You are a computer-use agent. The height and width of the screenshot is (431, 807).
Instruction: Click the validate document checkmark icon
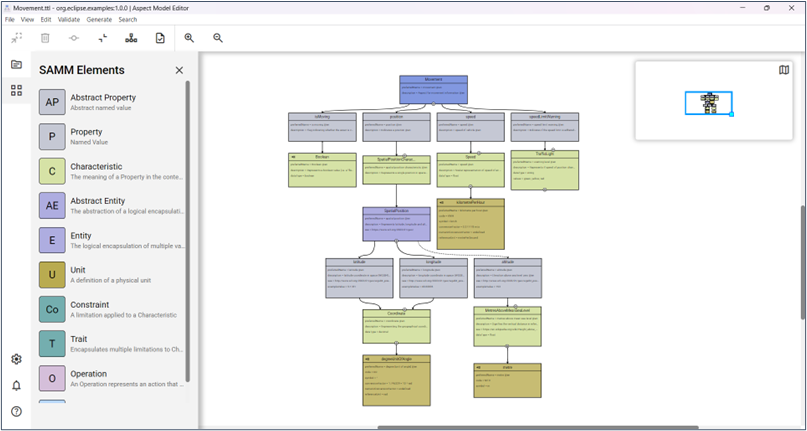click(x=160, y=38)
